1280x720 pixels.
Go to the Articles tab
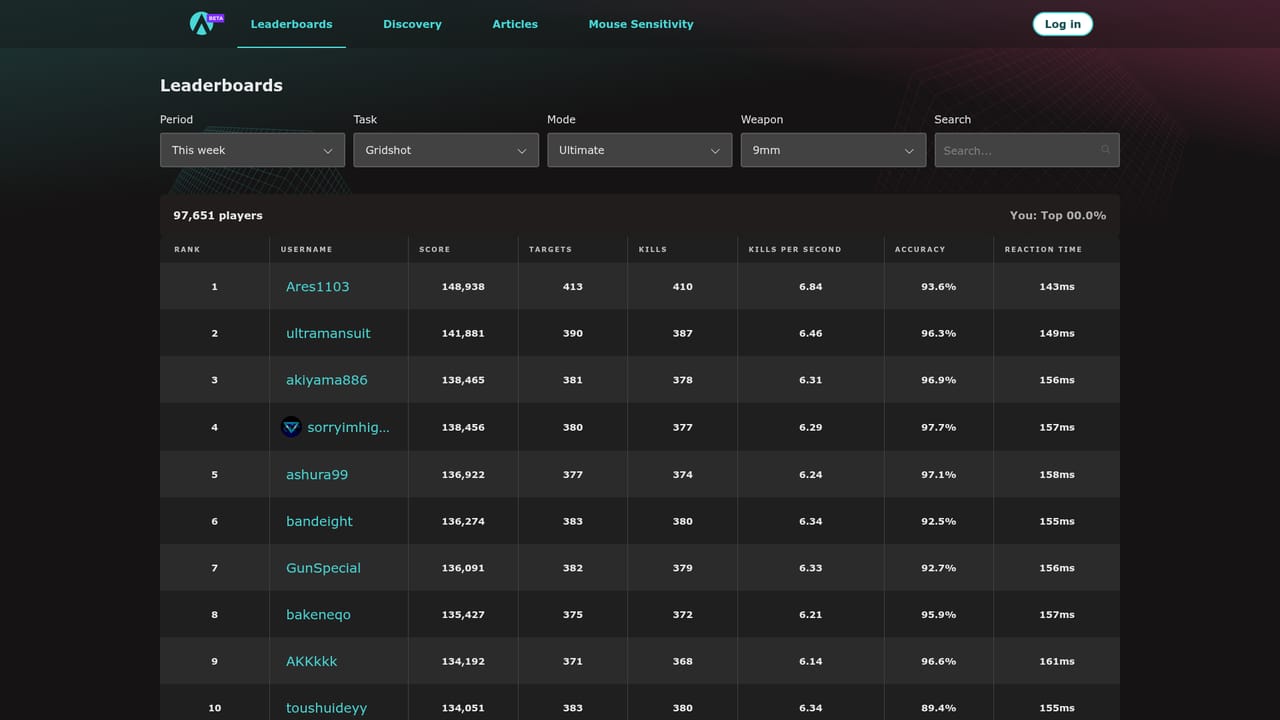pyautogui.click(x=515, y=24)
